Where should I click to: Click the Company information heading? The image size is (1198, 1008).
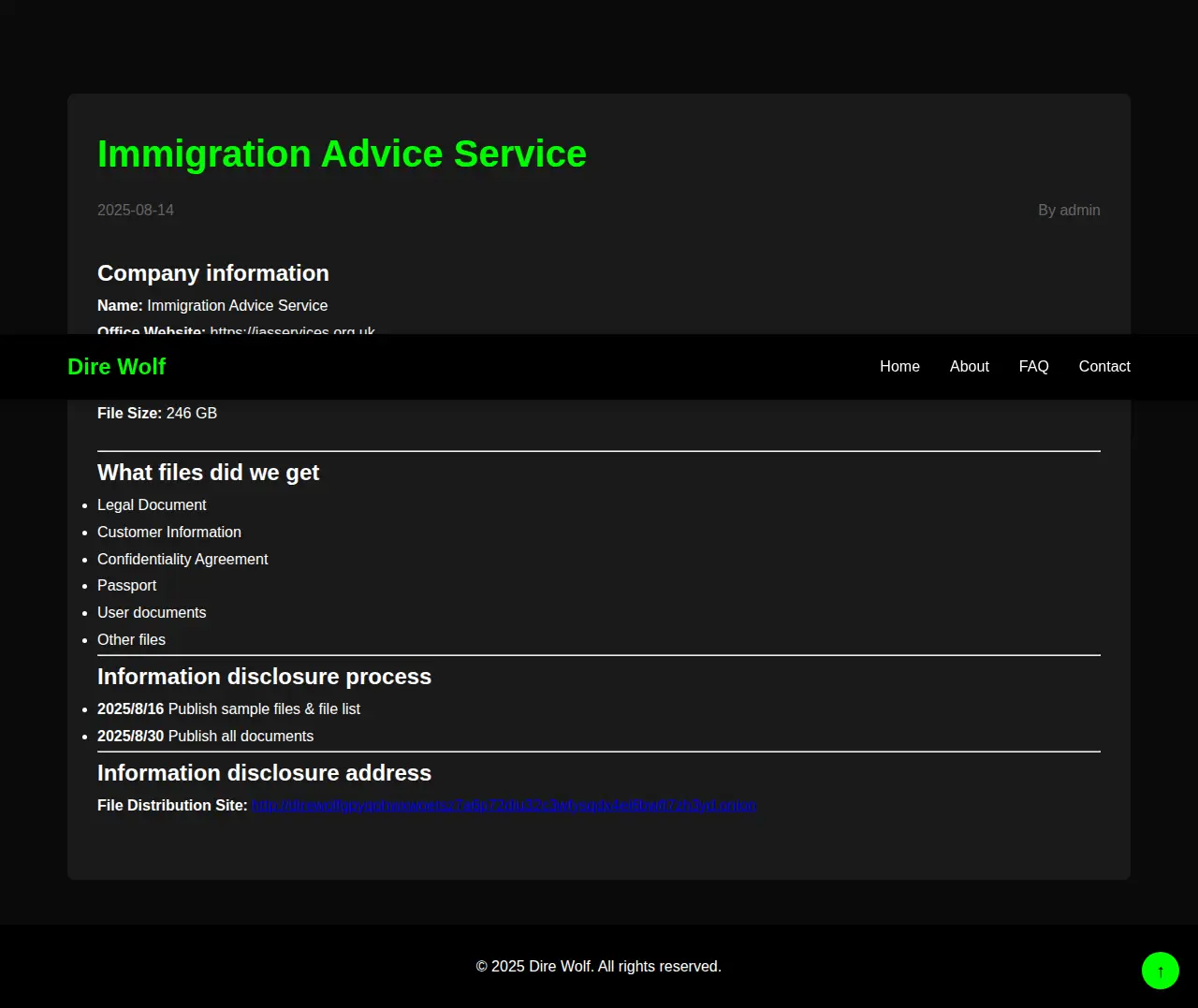tap(213, 273)
